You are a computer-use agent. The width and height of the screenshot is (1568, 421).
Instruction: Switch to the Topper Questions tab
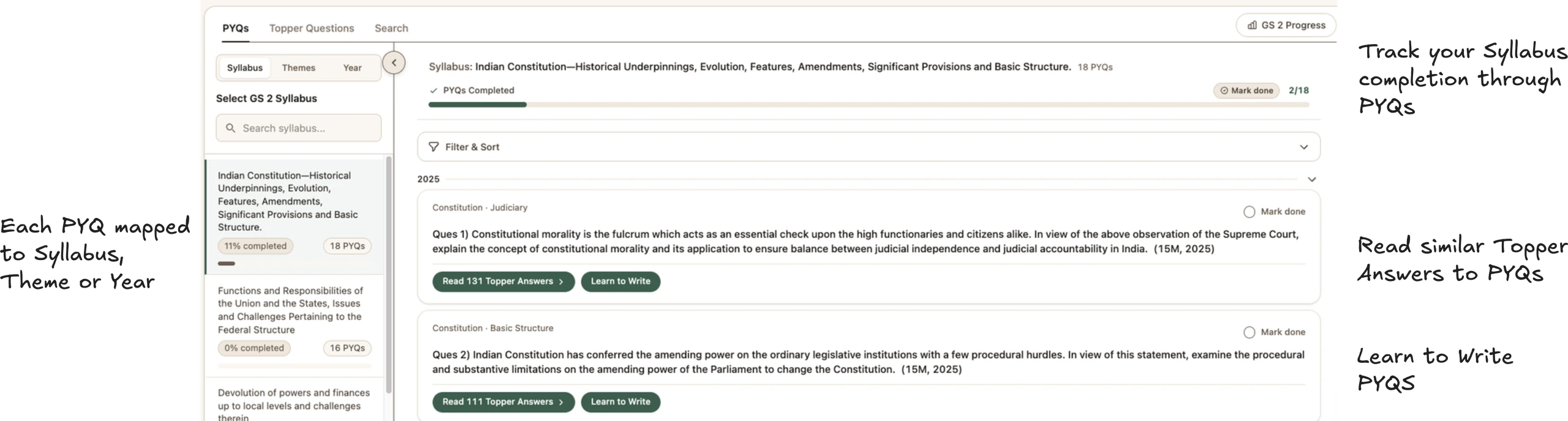pyautogui.click(x=311, y=28)
